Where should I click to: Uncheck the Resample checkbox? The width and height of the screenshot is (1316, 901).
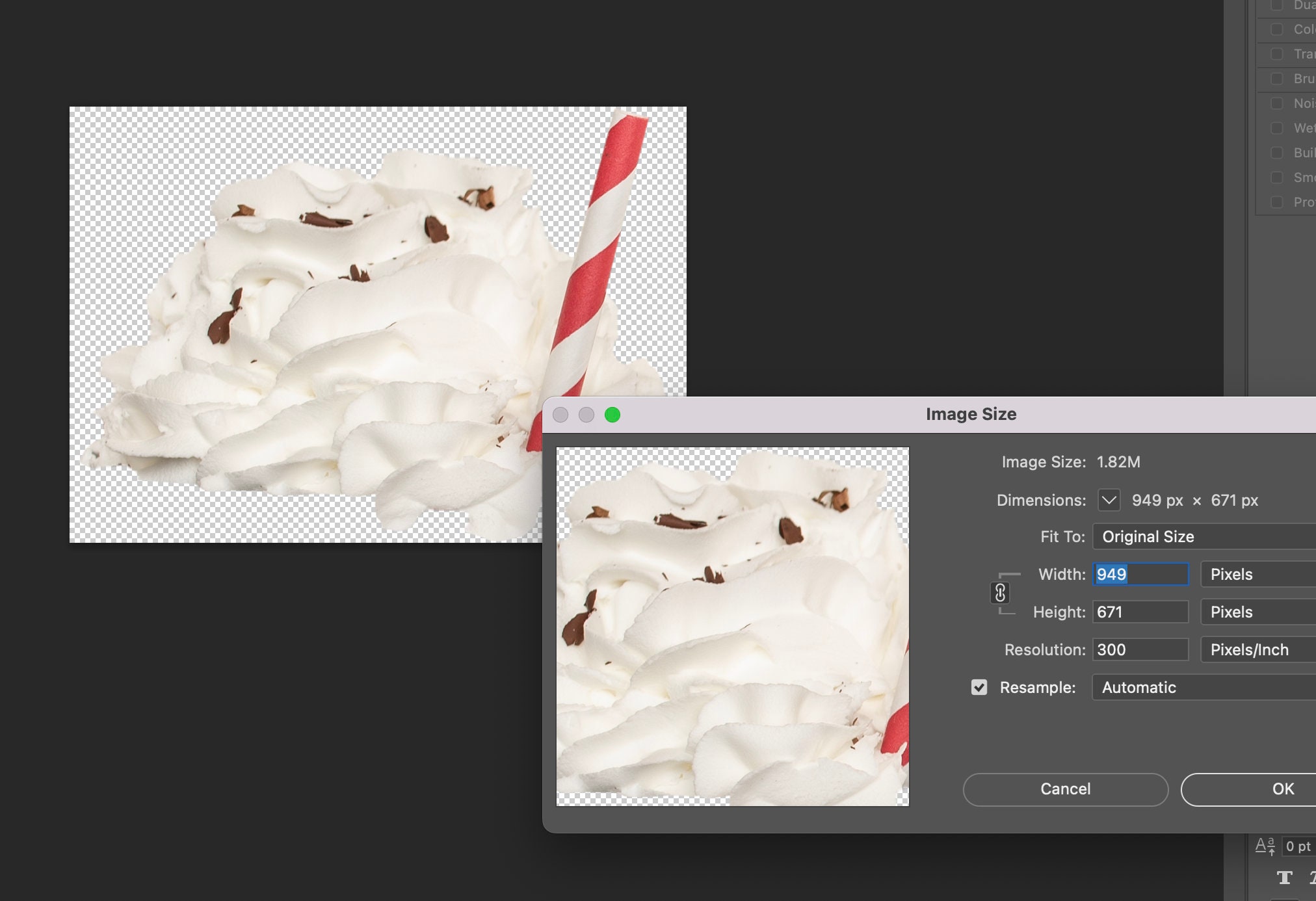point(979,687)
